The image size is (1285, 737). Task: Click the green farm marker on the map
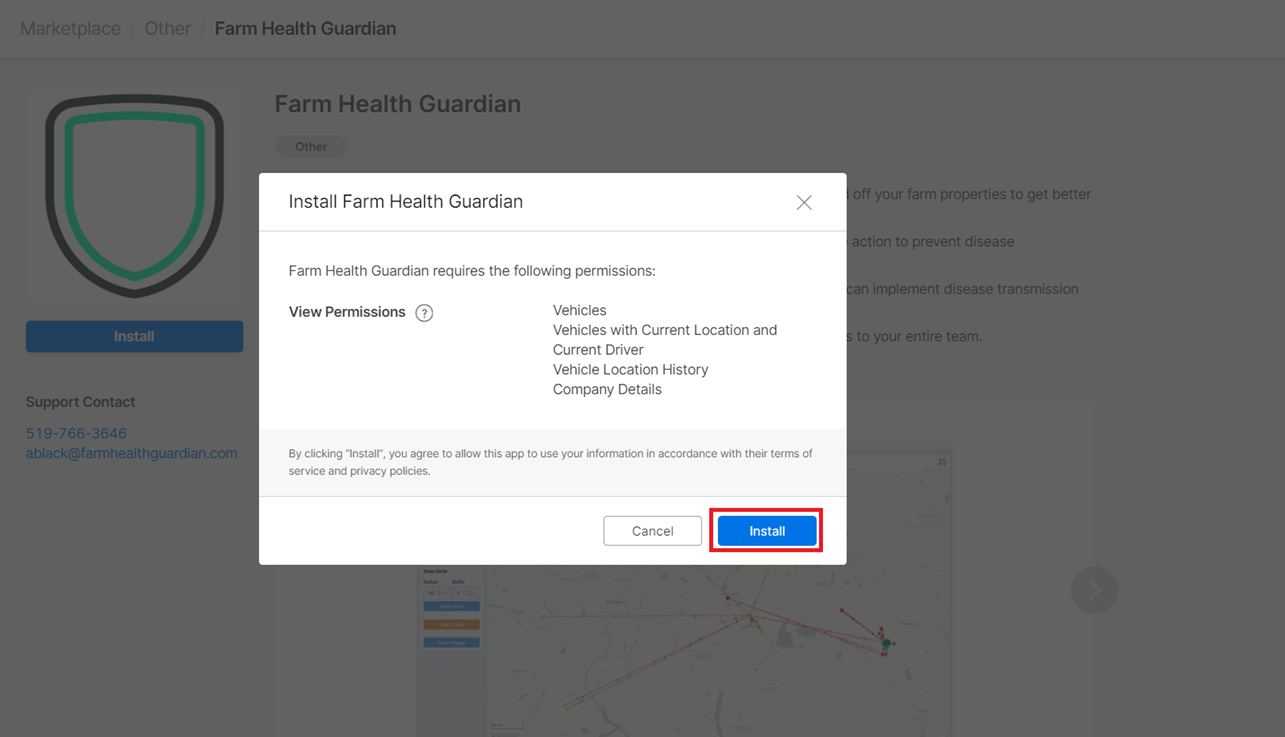(x=885, y=644)
